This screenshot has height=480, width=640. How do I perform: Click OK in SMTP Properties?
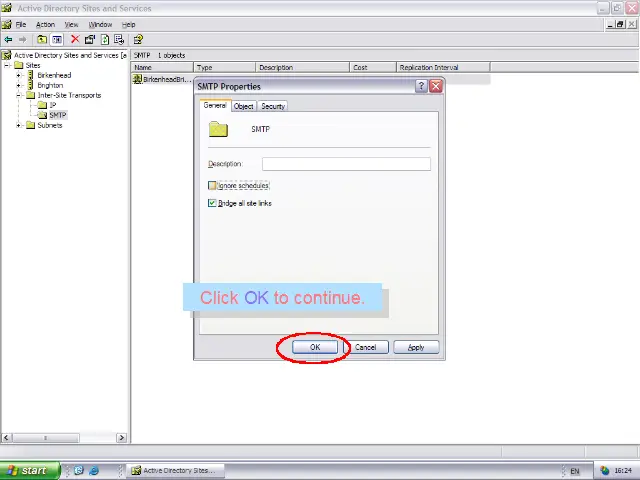pos(314,347)
